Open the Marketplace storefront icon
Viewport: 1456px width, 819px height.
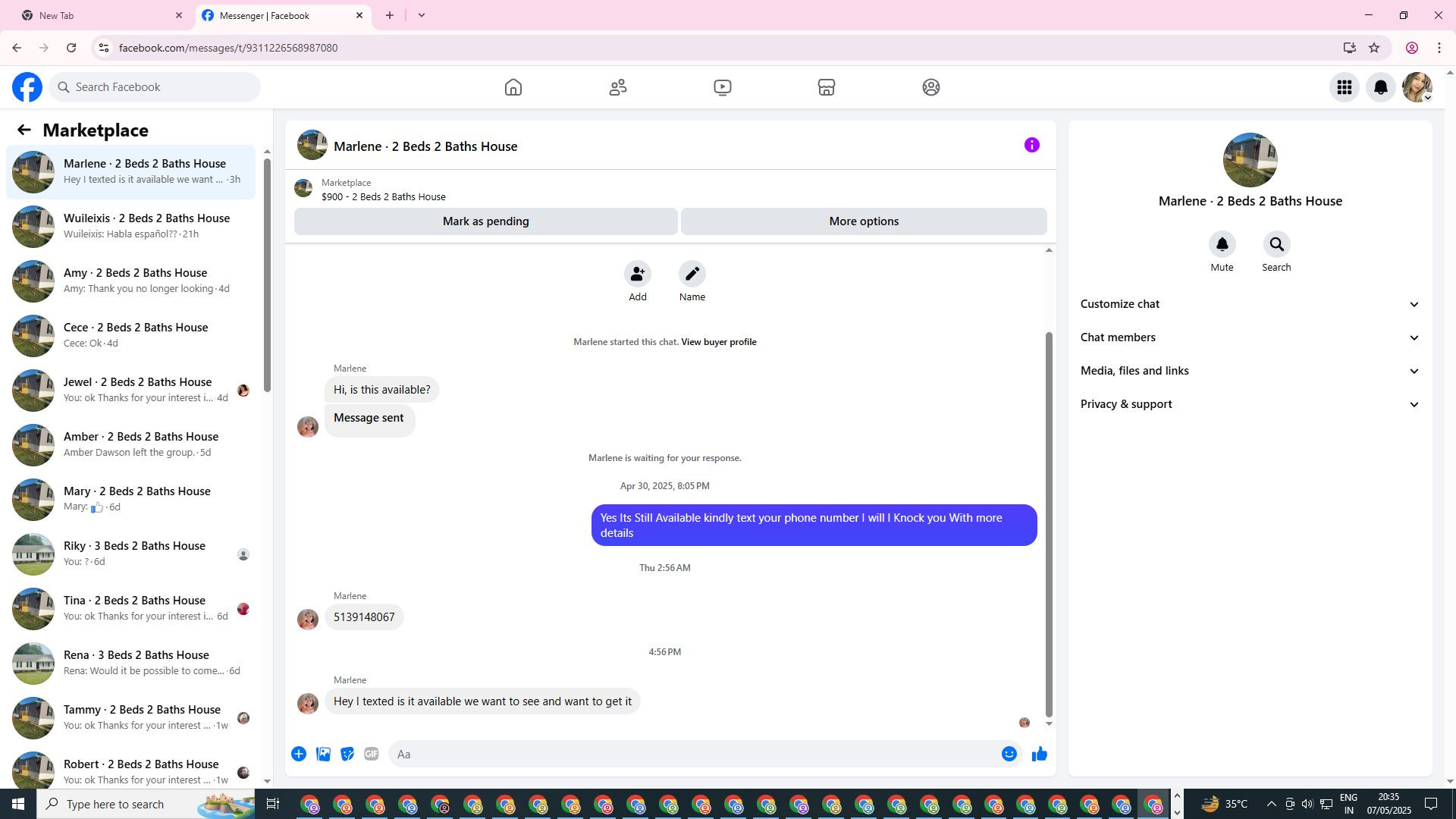[x=827, y=87]
